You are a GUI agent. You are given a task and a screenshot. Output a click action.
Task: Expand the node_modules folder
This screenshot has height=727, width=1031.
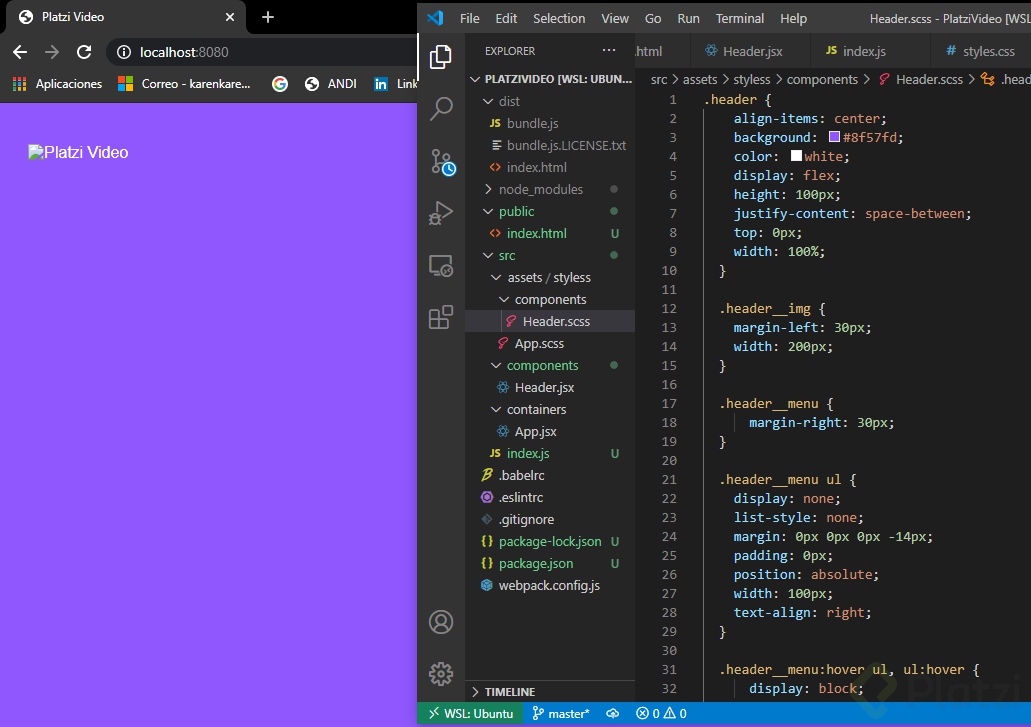point(540,189)
